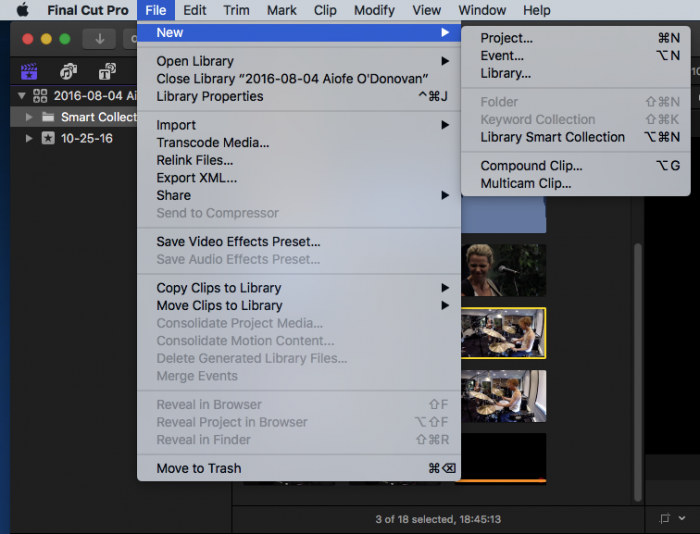700x534 pixels.
Task: Click the 10-25-16 event star icon
Action: (47, 138)
